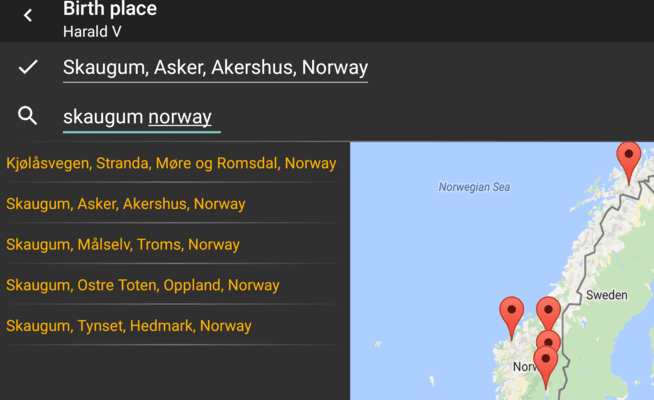Click the Norwegian Sea label on map

tap(474, 187)
